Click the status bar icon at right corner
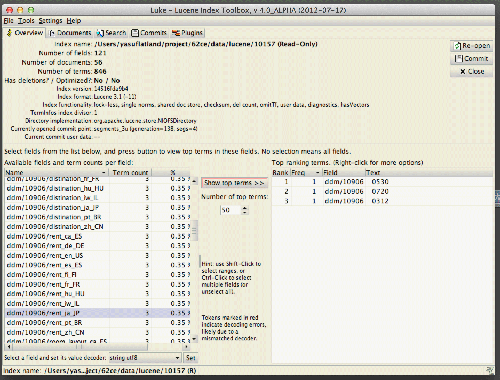 [x=489, y=370]
